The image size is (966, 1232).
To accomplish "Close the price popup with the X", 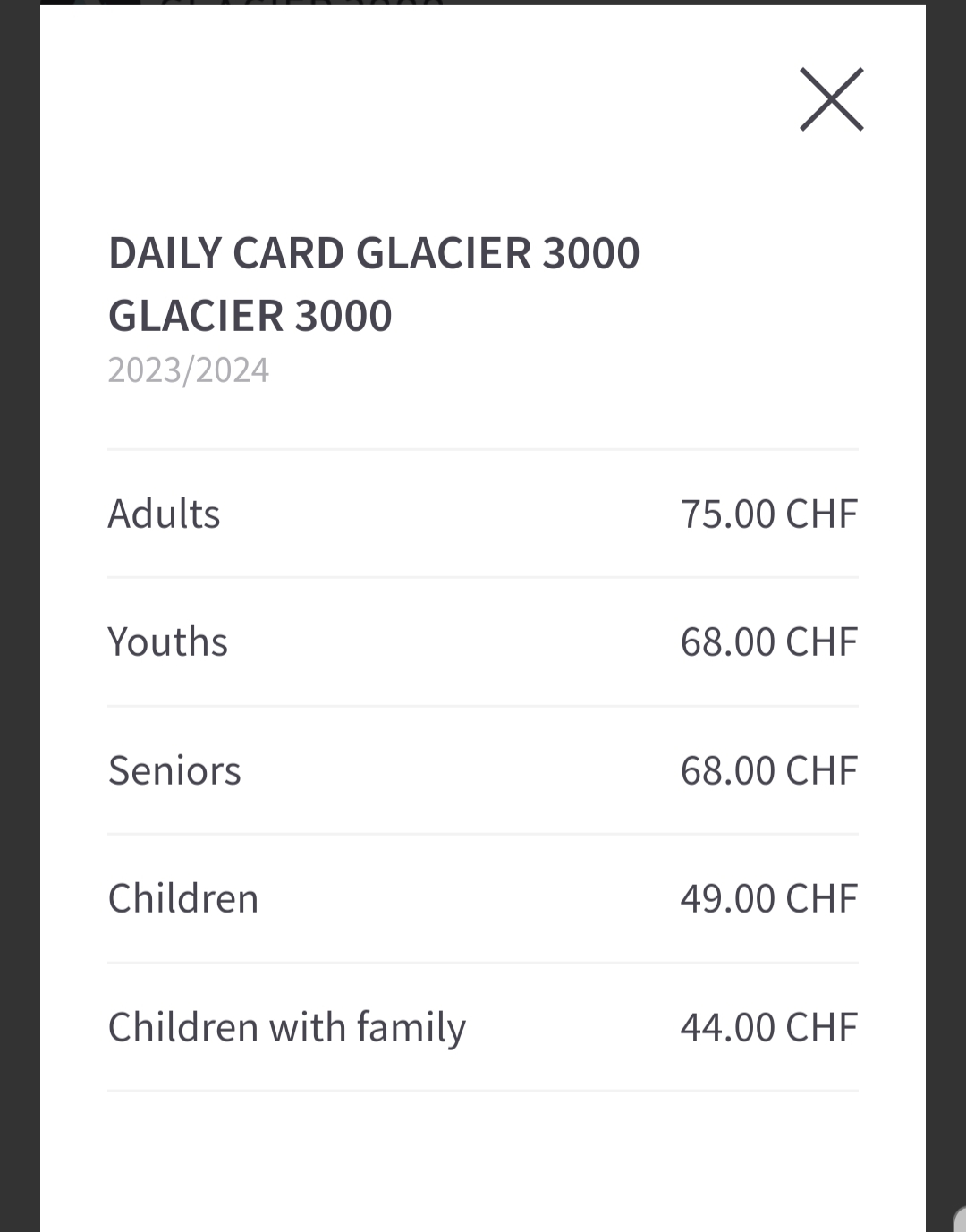I will click(831, 99).
